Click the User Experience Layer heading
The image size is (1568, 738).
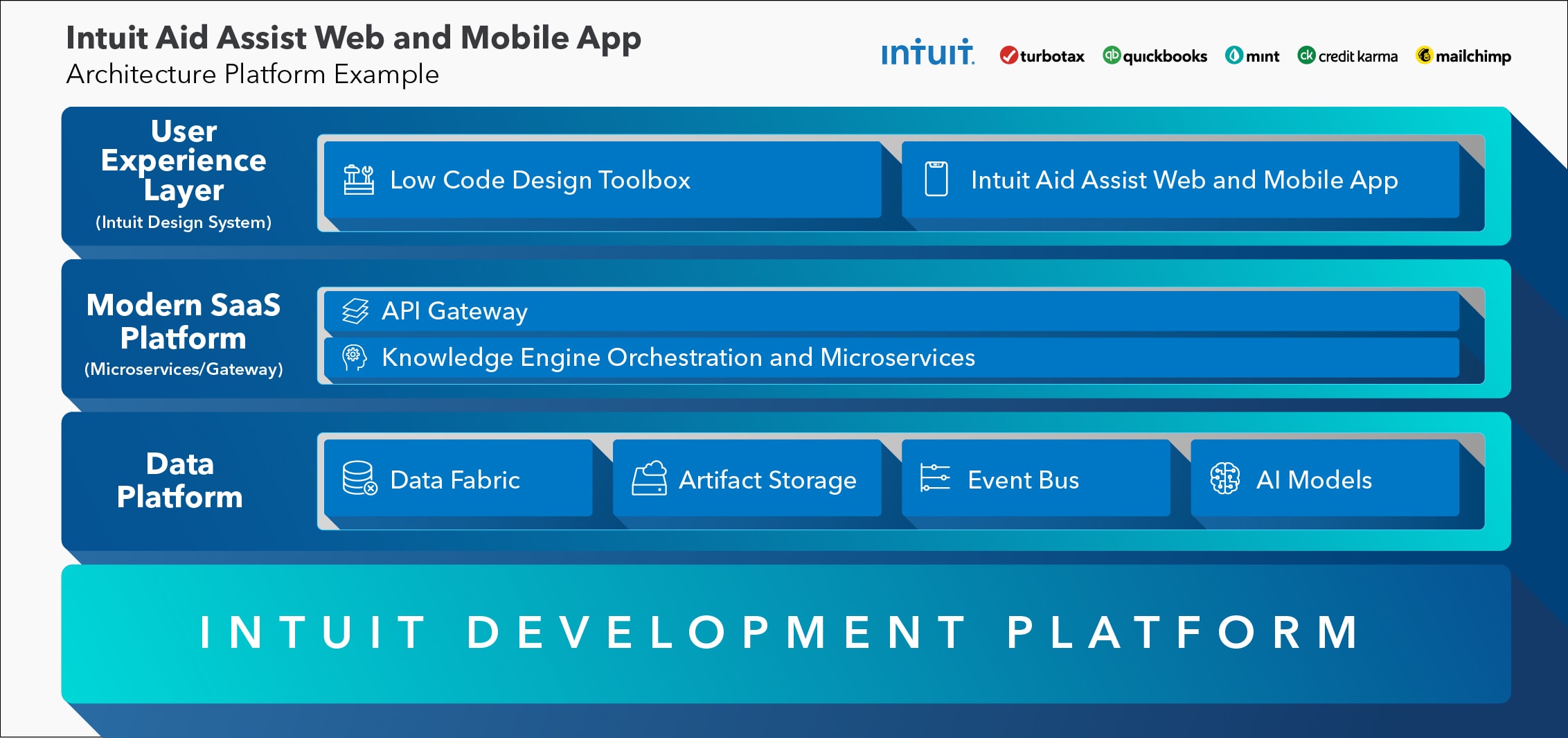click(x=184, y=161)
